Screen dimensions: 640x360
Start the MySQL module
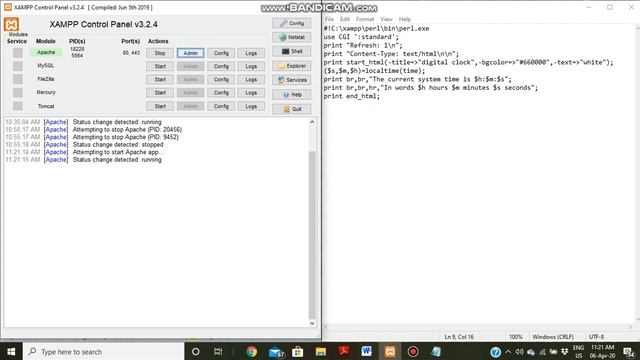click(160, 66)
